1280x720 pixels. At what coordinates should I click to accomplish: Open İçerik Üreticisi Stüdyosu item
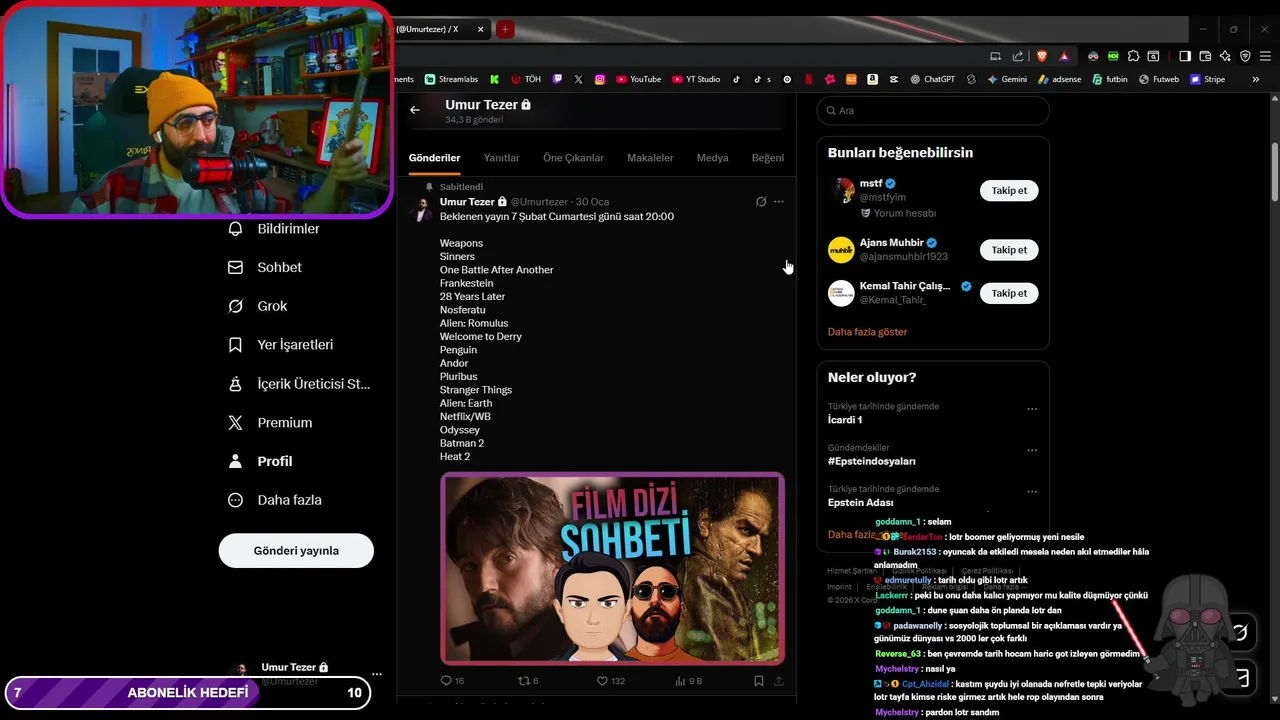299,384
